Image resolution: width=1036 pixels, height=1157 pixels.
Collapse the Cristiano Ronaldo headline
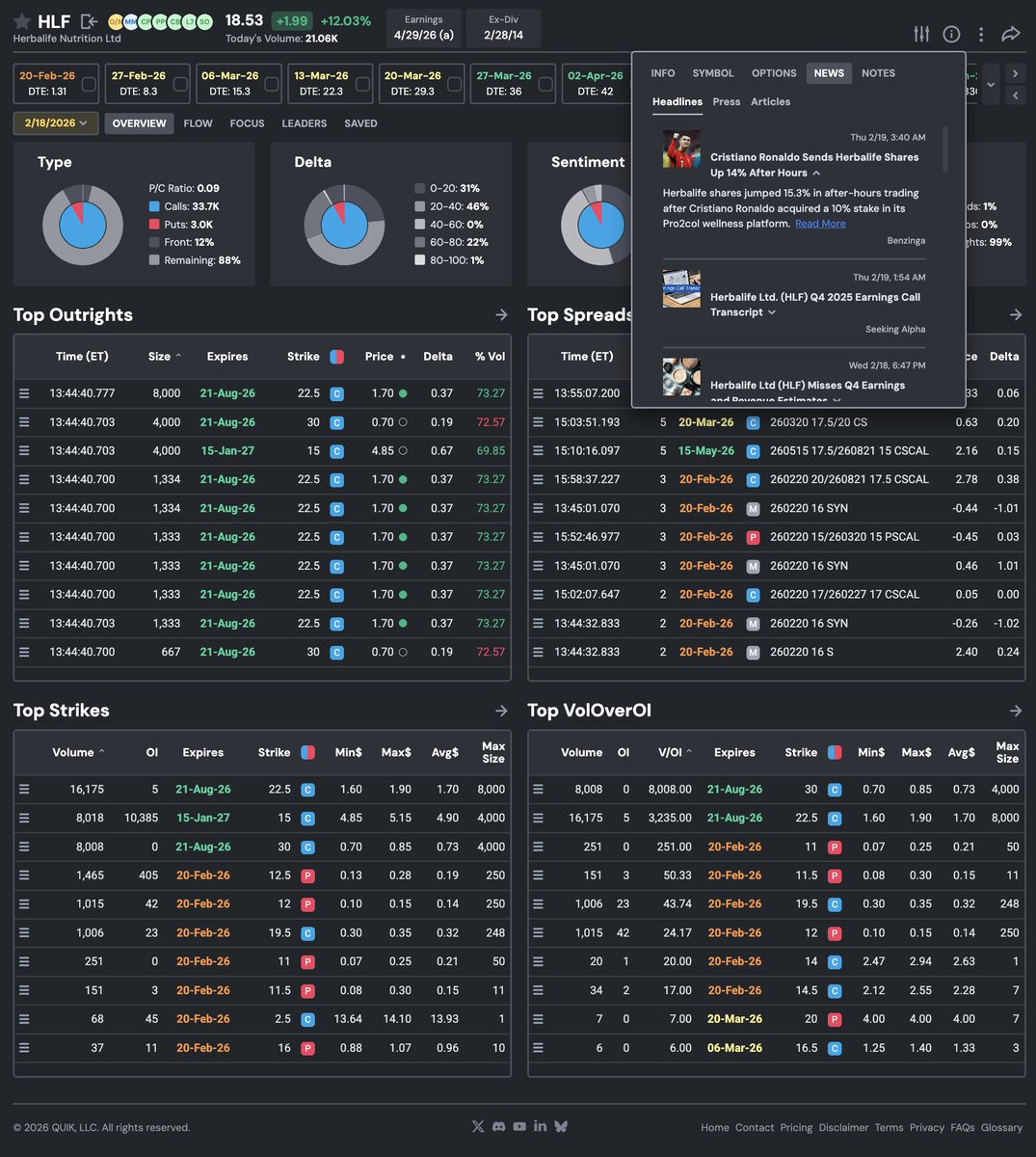[816, 174]
